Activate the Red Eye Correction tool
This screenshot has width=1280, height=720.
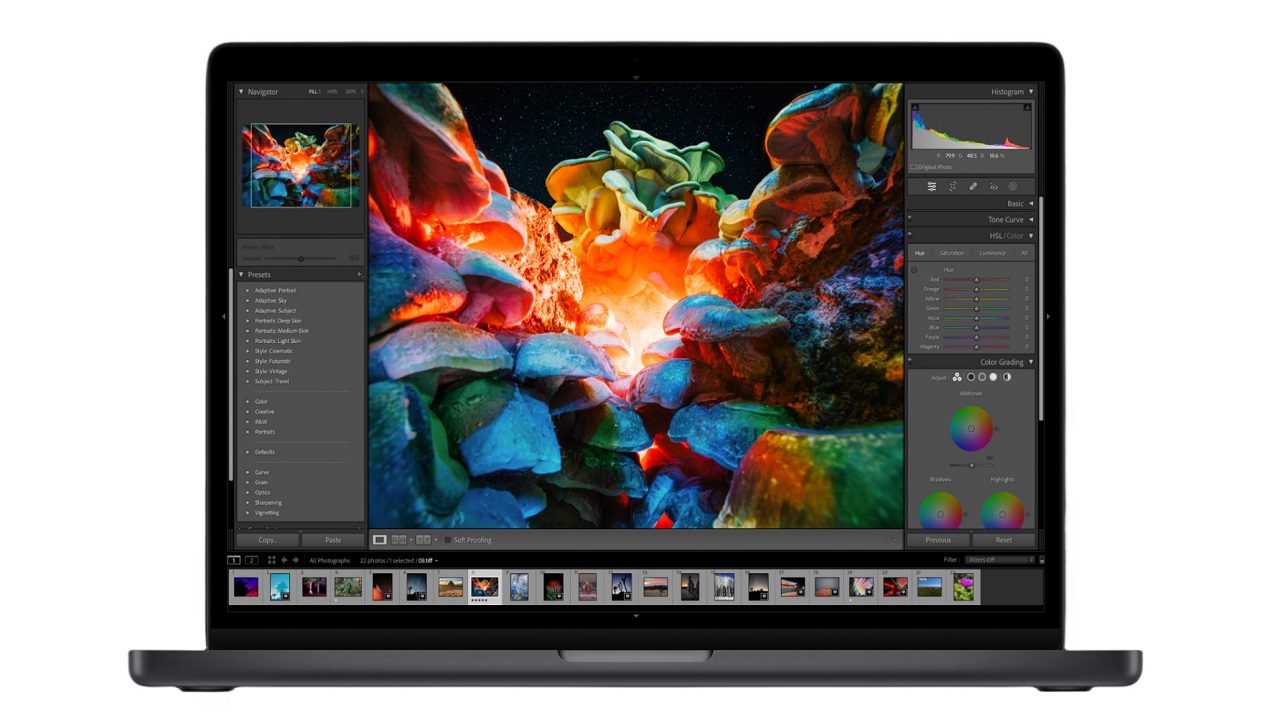tap(993, 187)
